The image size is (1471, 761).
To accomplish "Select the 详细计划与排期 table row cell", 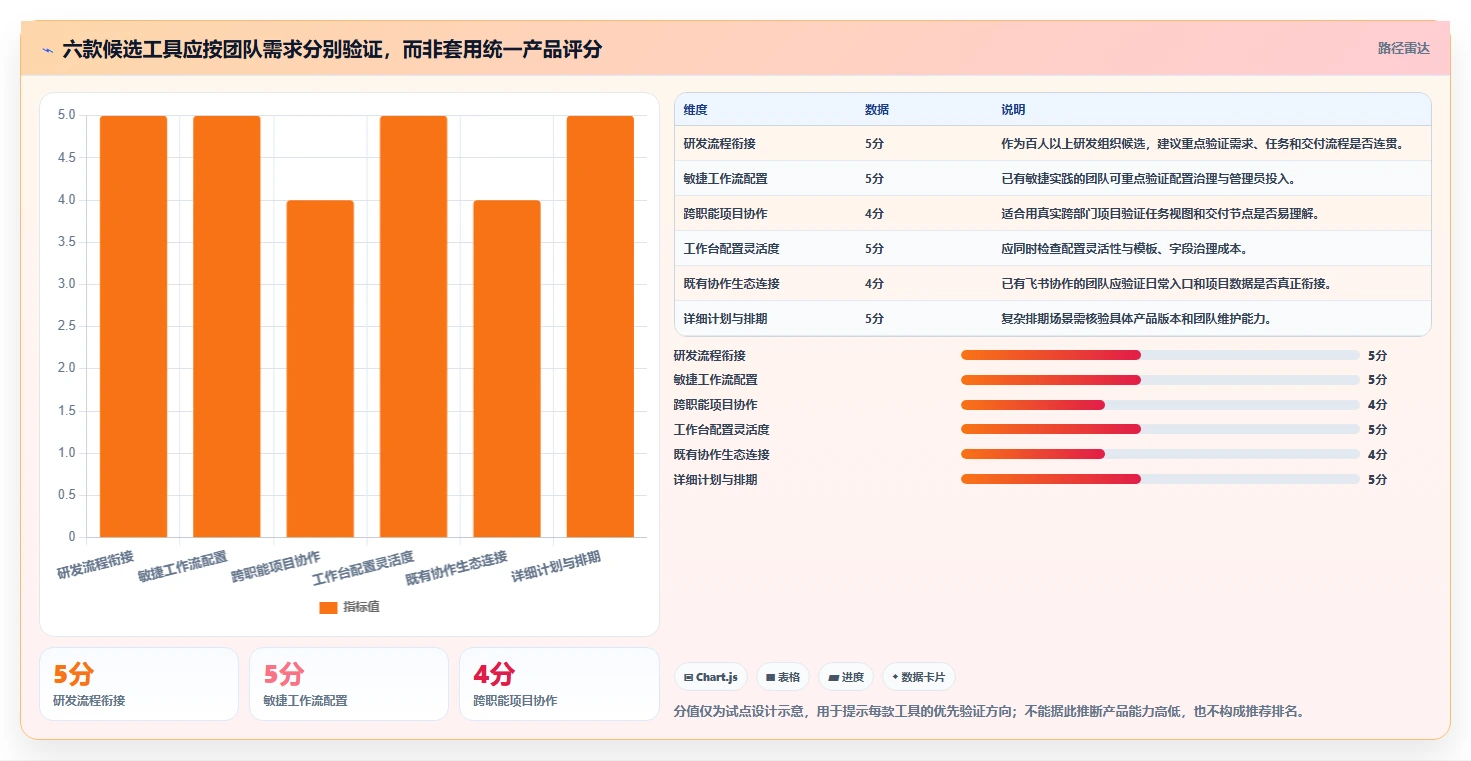I will pos(726,319).
